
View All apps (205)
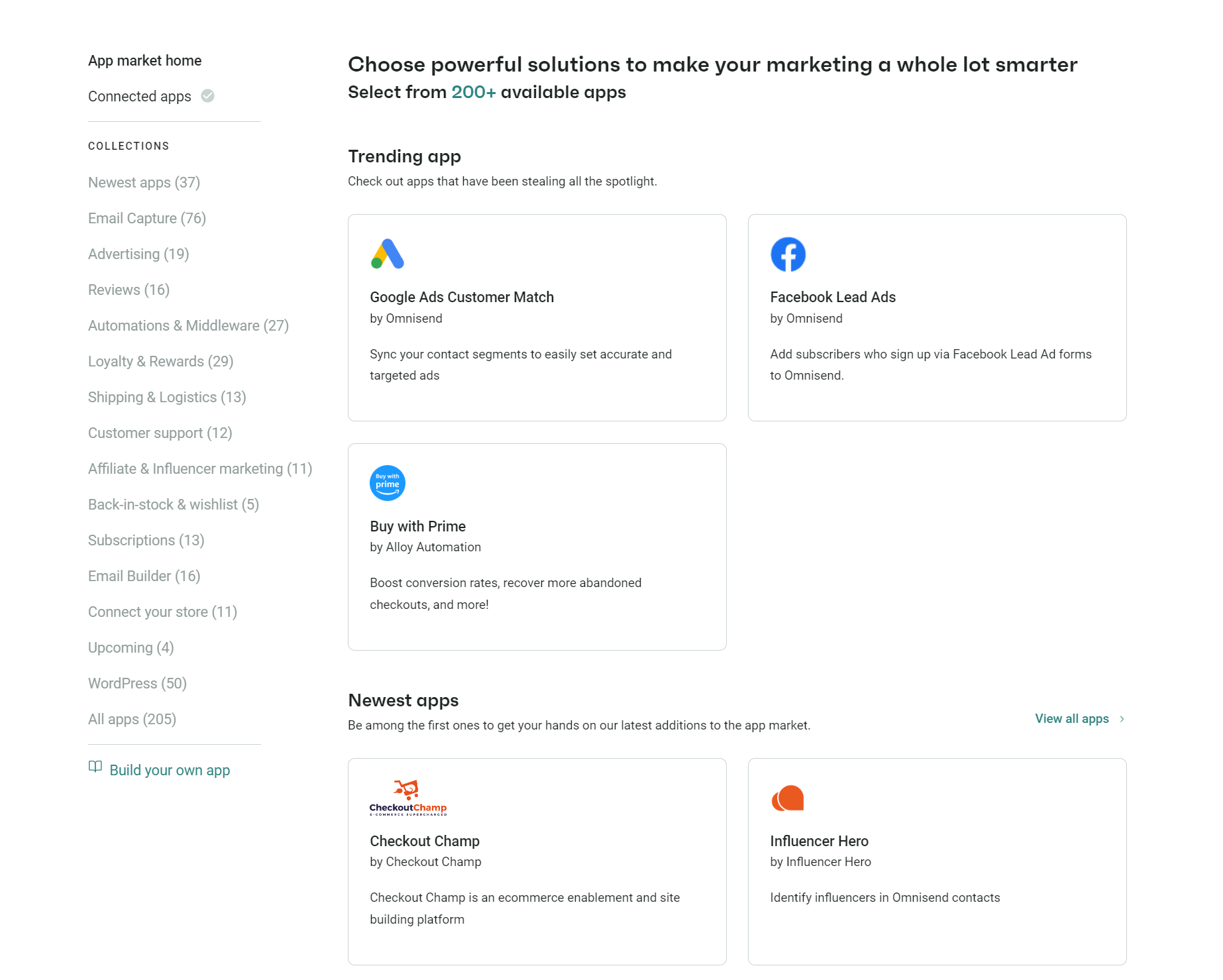click(x=132, y=719)
